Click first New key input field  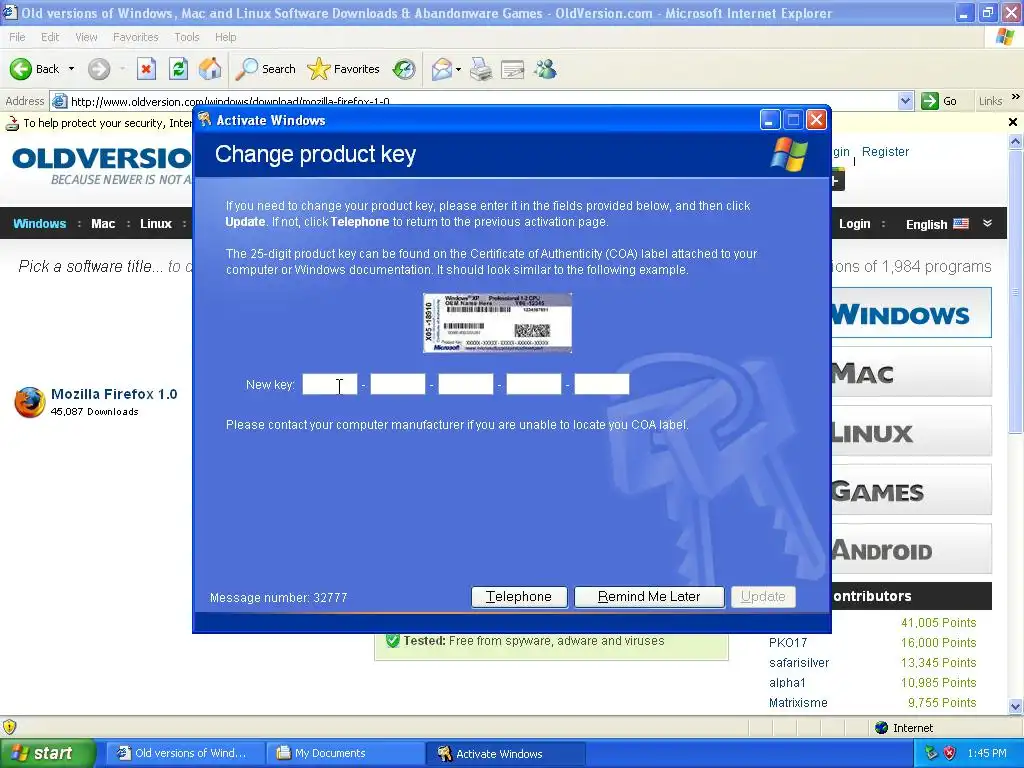pyautogui.click(x=330, y=384)
